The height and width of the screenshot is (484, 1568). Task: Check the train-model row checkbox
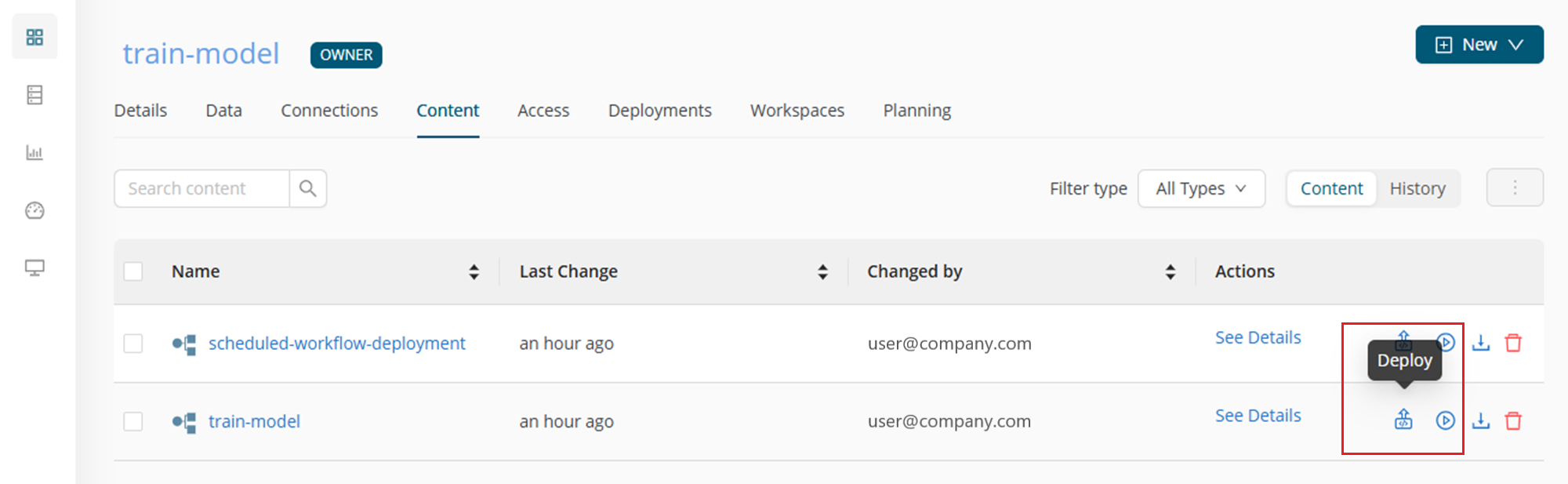(x=133, y=421)
